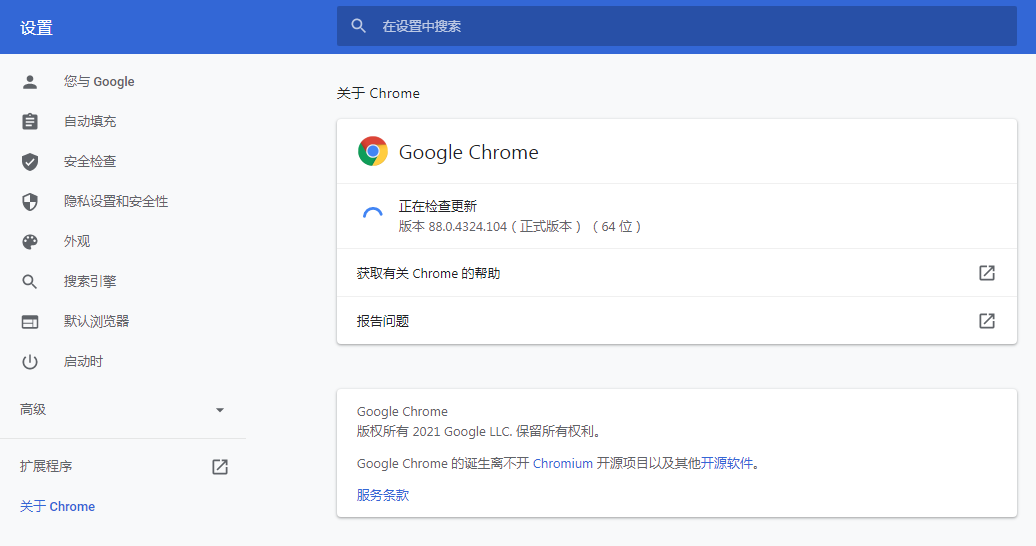Click the person icon beside 您与 Google
The image size is (1036, 546).
click(x=30, y=82)
